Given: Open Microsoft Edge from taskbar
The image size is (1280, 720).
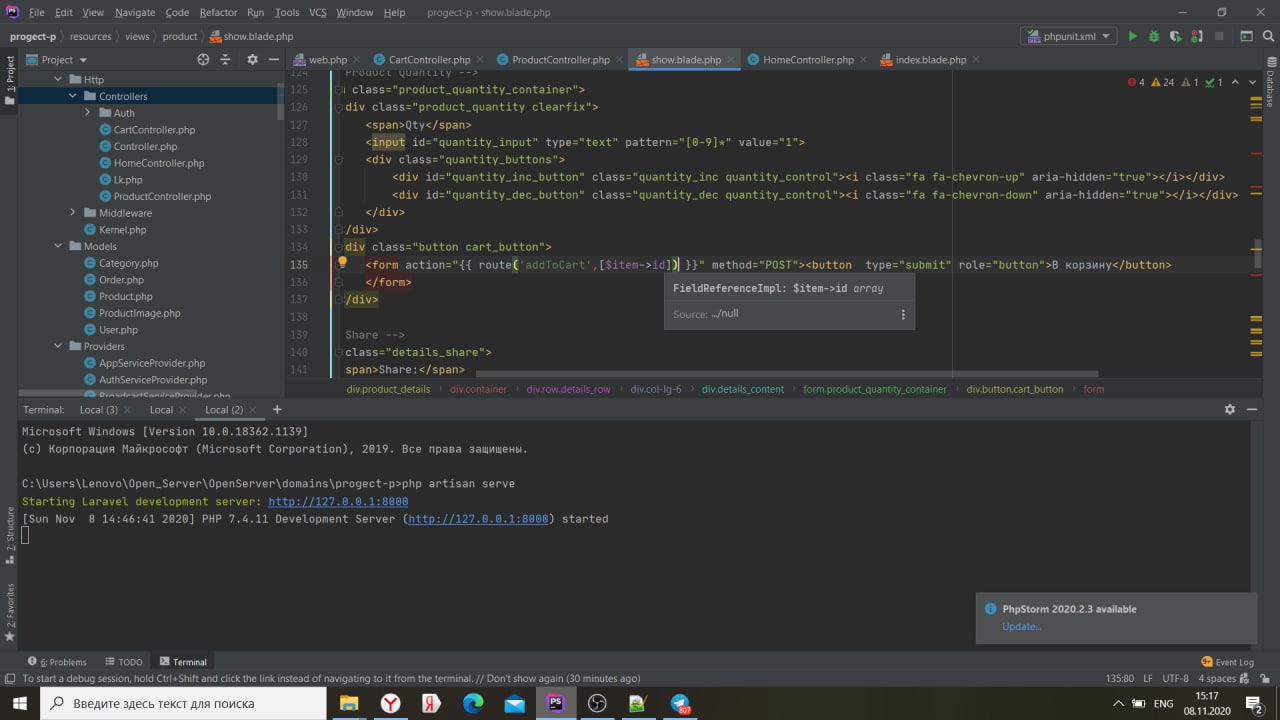Looking at the screenshot, I should click(473, 703).
